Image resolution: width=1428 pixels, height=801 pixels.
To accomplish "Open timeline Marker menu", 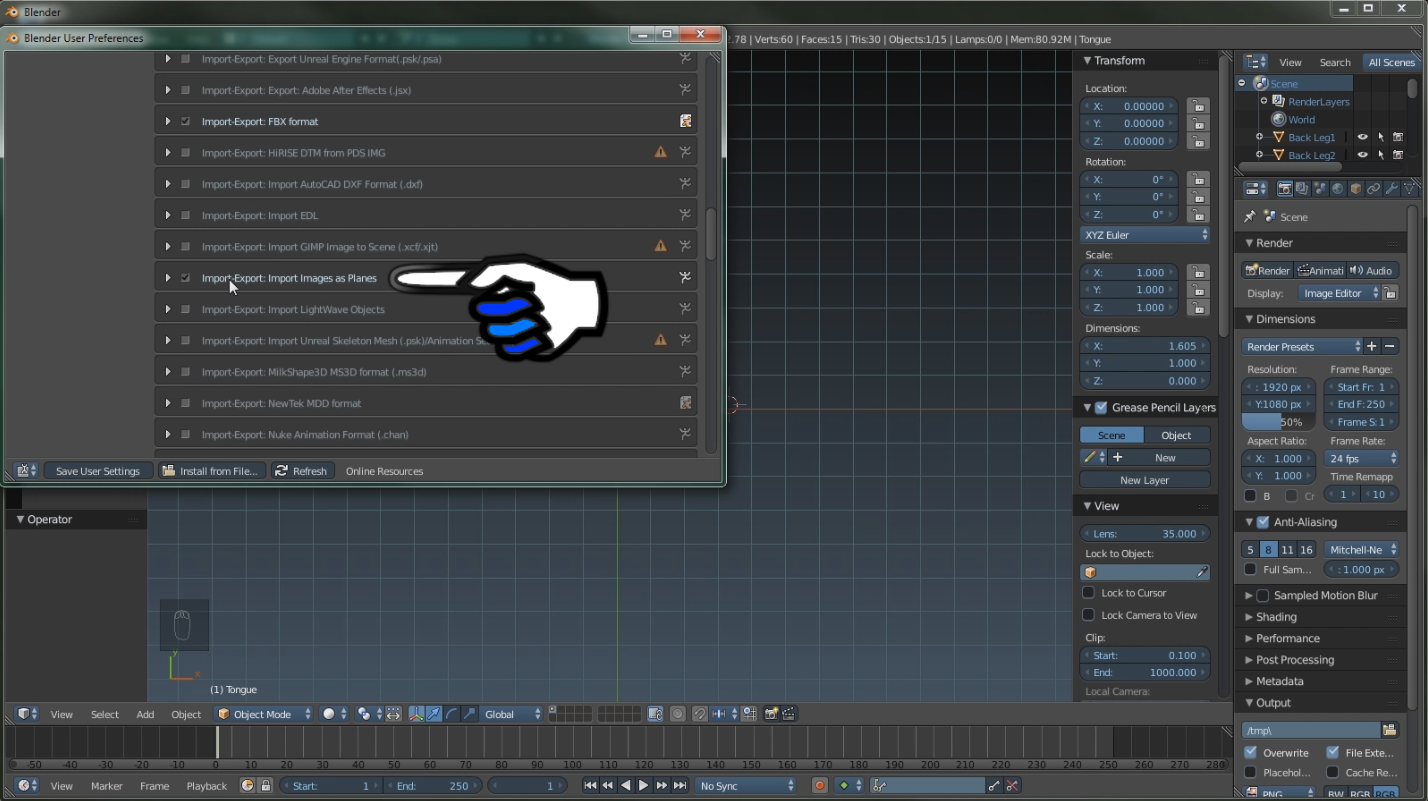I will pyautogui.click(x=106, y=786).
